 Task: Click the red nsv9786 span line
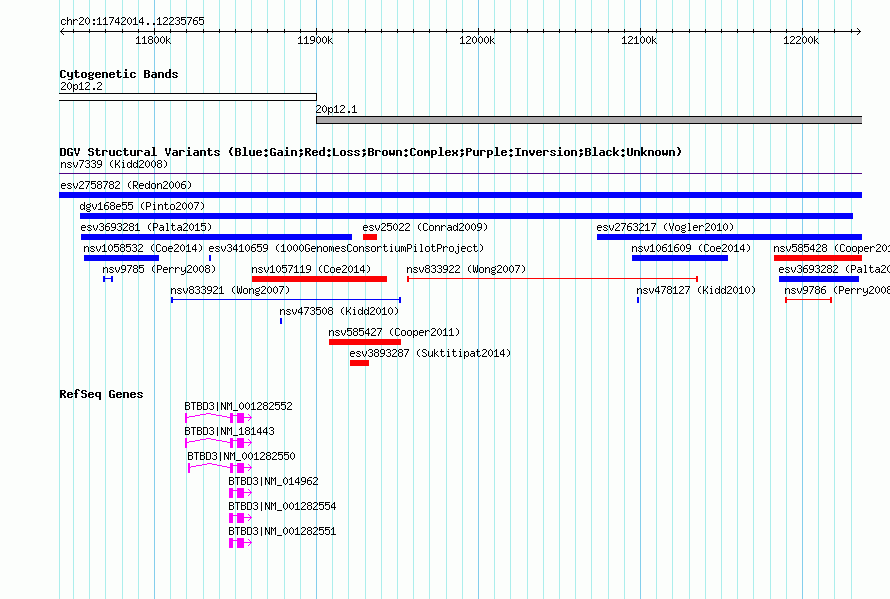click(x=809, y=300)
